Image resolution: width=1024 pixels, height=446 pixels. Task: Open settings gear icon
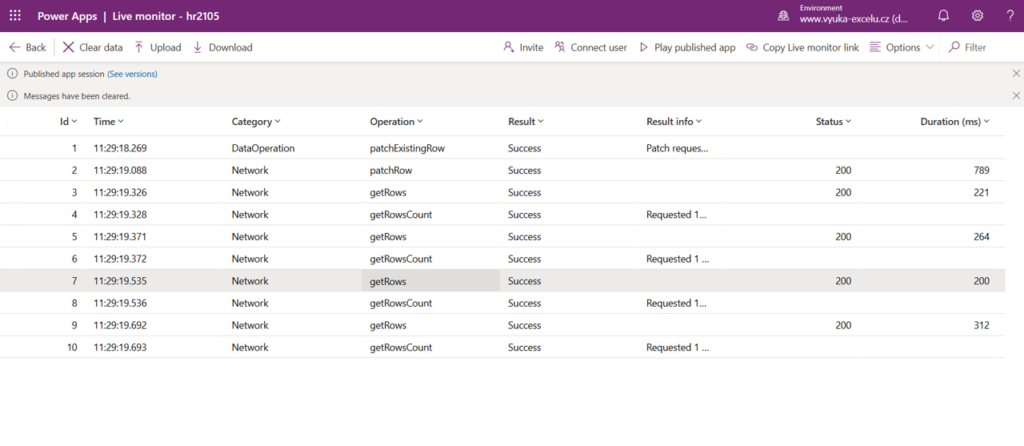point(977,16)
